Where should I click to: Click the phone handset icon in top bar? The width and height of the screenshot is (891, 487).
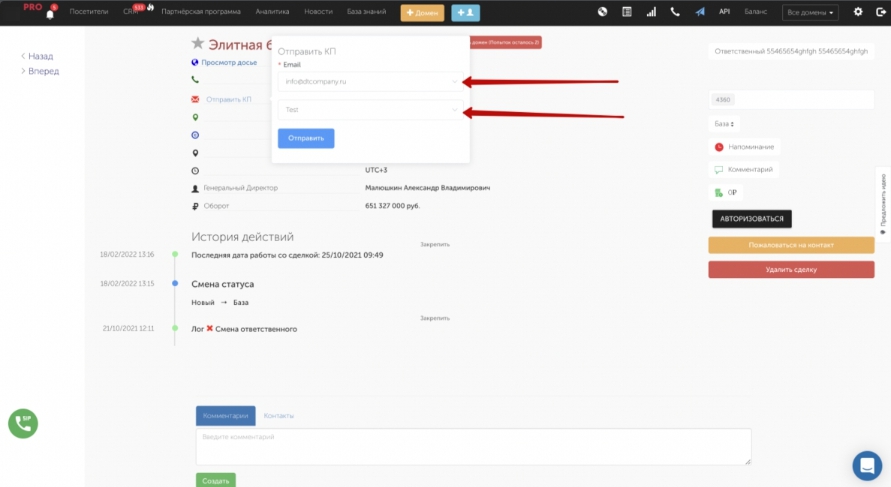pos(675,12)
